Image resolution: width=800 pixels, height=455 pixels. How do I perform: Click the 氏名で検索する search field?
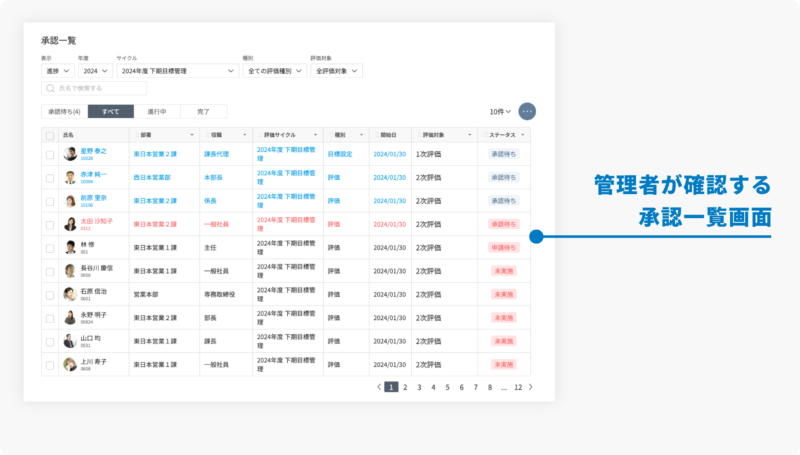click(x=94, y=88)
